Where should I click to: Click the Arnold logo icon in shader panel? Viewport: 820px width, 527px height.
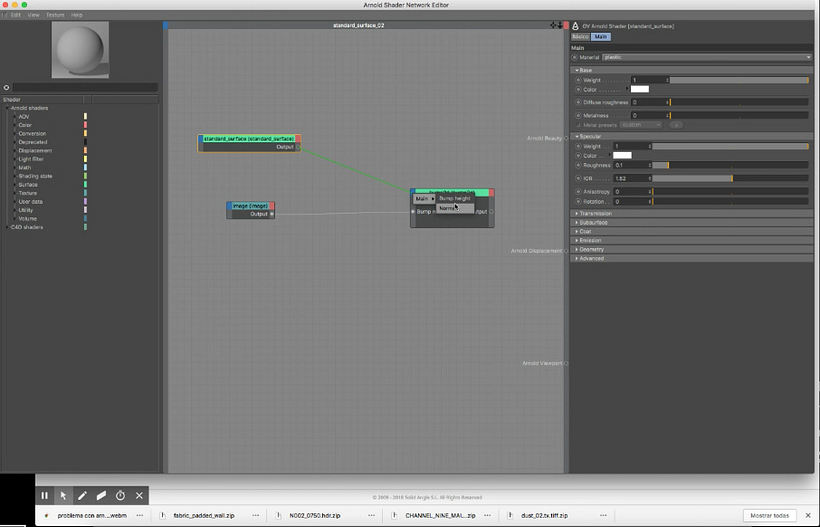(x=575, y=26)
